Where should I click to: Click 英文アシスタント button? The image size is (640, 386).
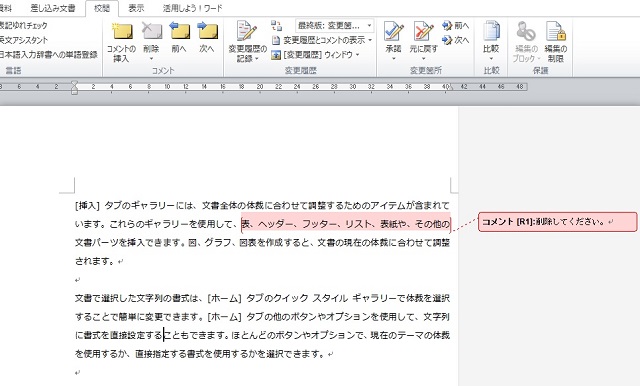coord(24,40)
